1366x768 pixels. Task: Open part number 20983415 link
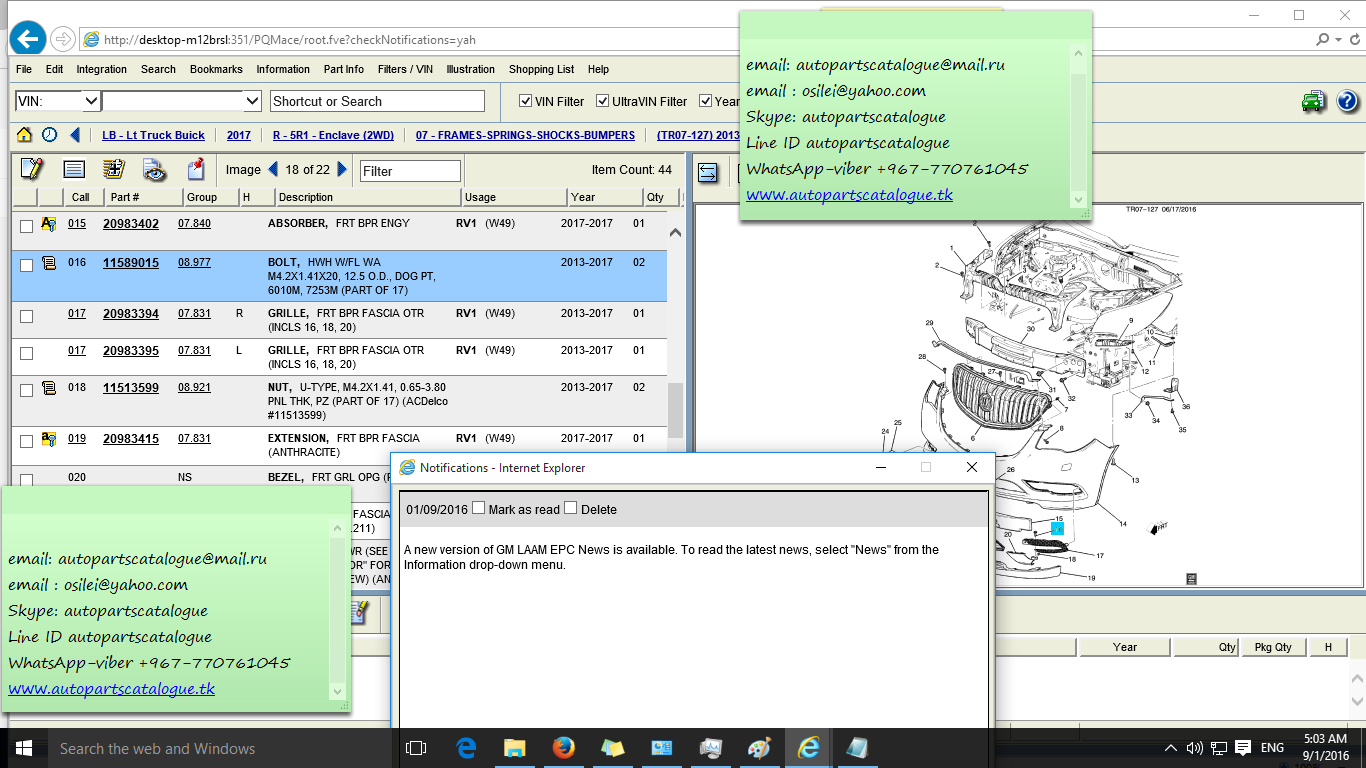tap(131, 438)
